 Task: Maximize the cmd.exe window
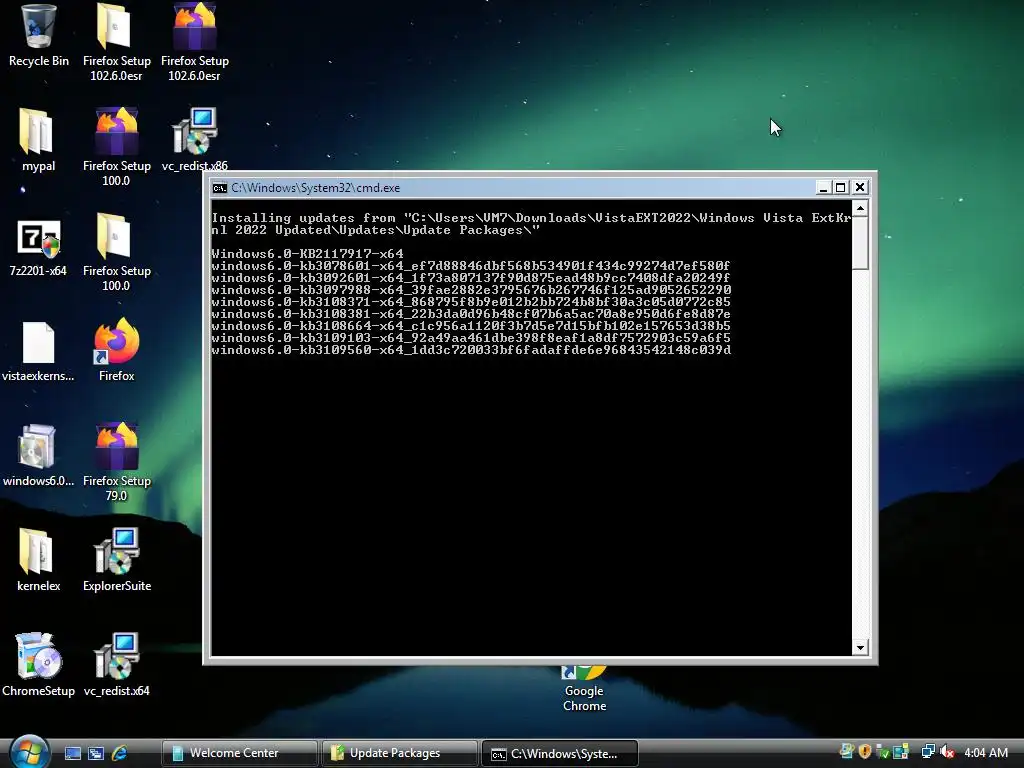(841, 188)
